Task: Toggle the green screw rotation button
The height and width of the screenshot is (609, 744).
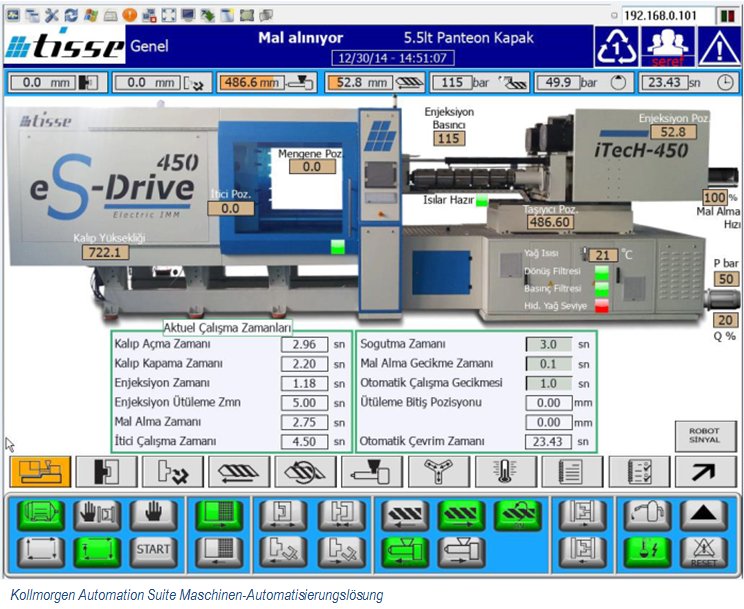Action: coord(517,515)
